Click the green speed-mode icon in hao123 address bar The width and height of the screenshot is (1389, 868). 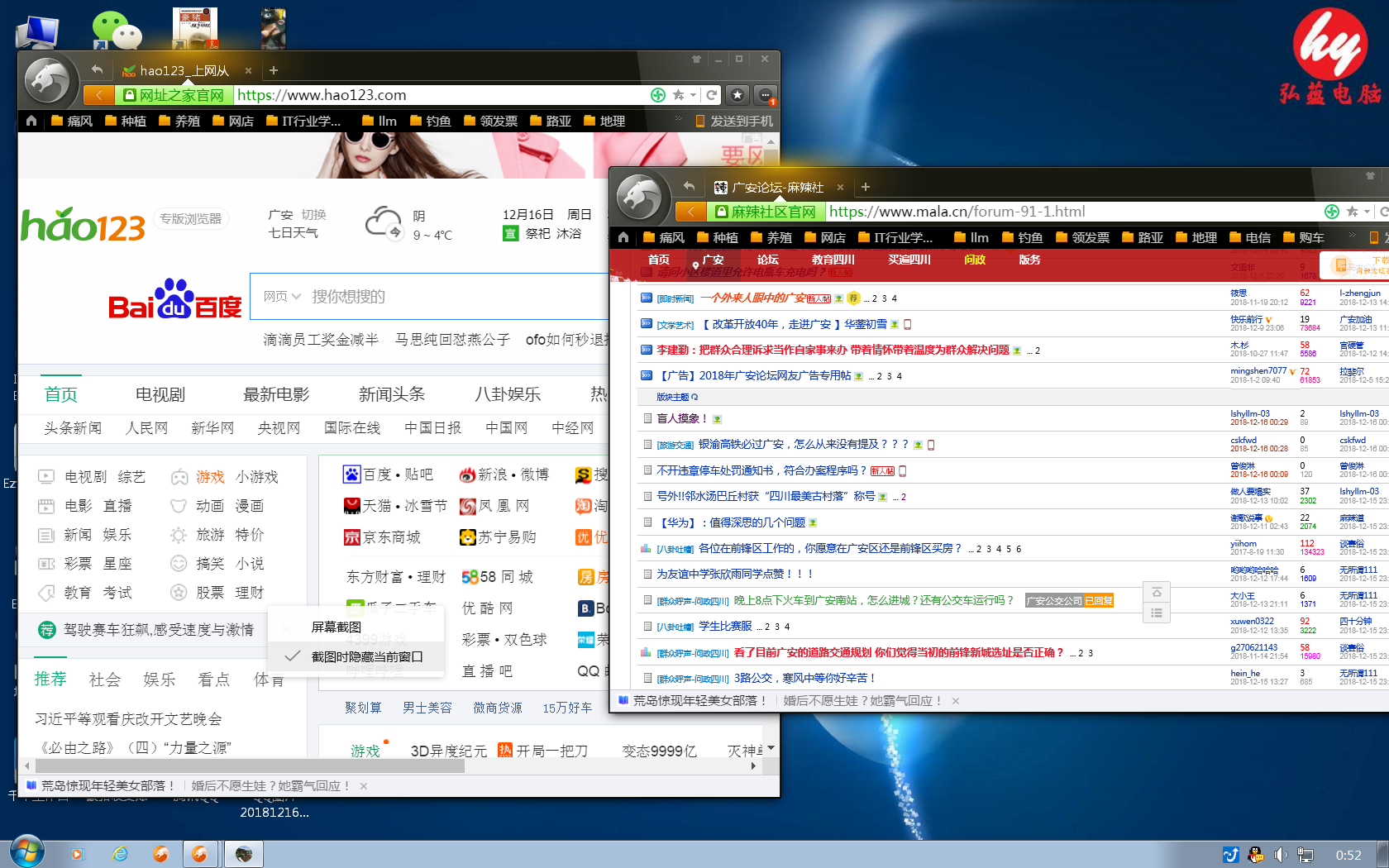click(x=658, y=95)
